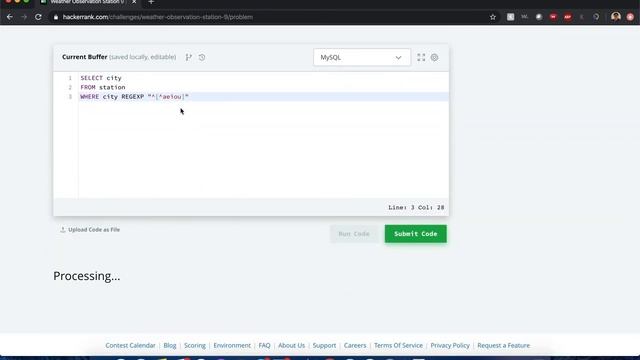
Task: Bookmark this page with the star icon
Action: 493,17
